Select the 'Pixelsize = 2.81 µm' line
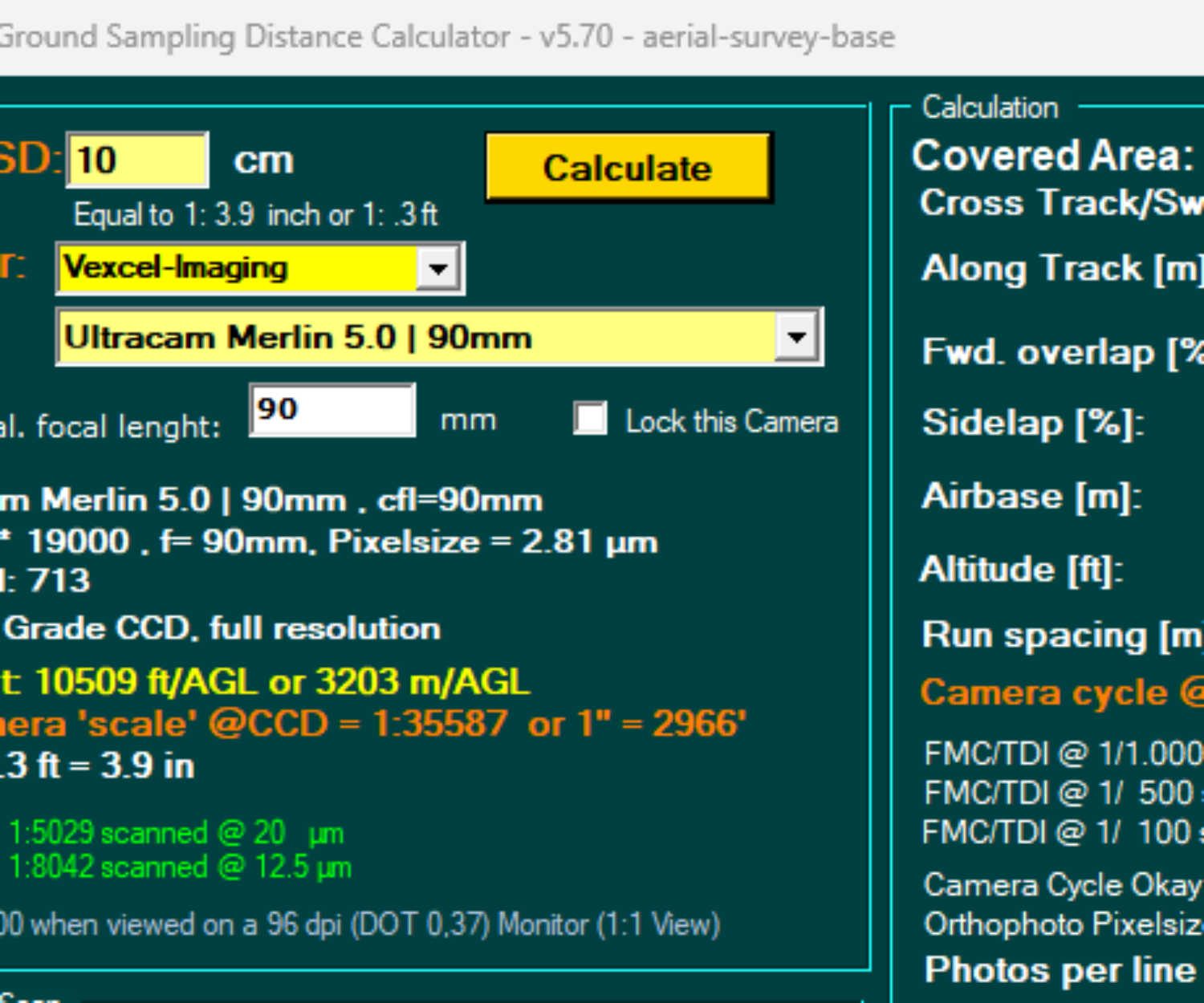 [x=494, y=542]
